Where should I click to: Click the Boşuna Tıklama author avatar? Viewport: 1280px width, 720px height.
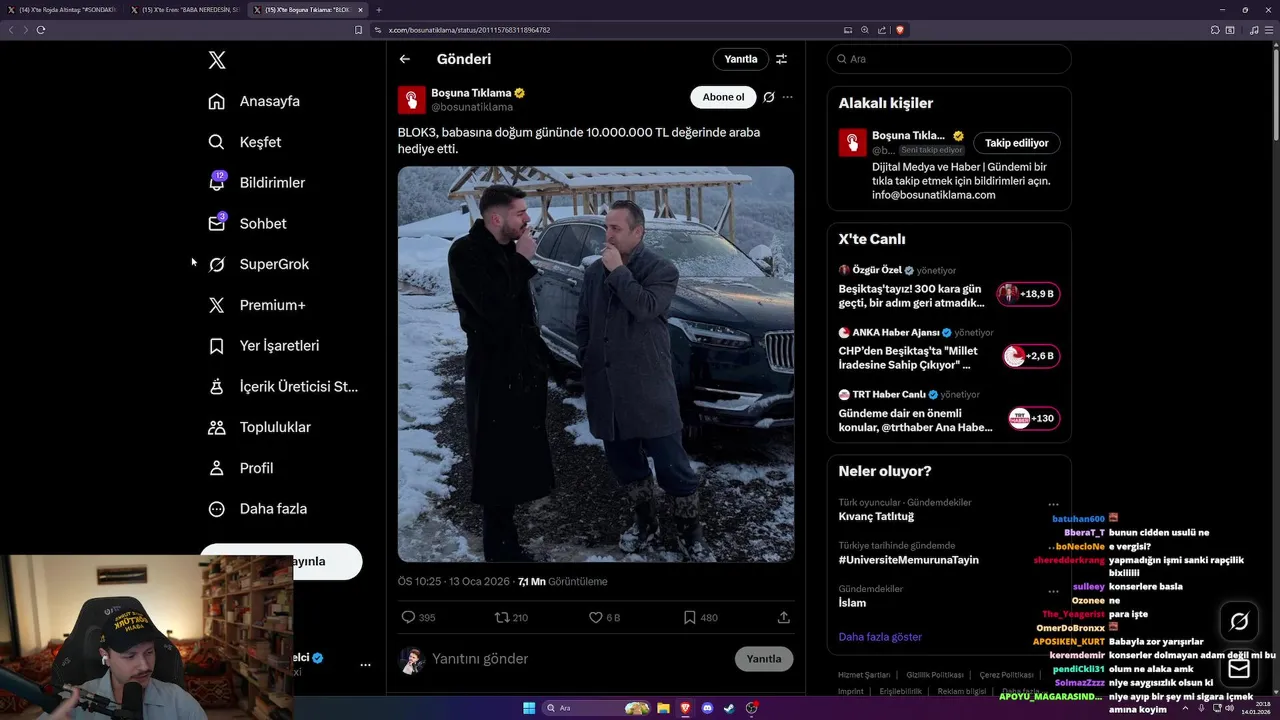point(412,99)
